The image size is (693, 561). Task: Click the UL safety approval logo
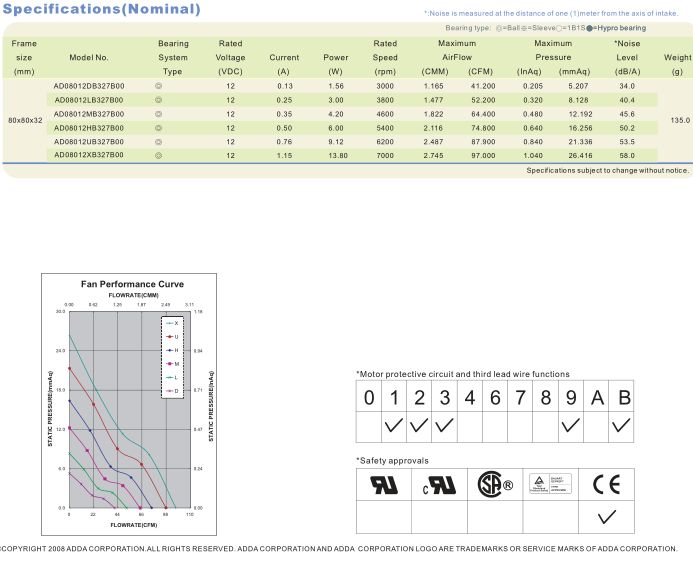tap(384, 485)
